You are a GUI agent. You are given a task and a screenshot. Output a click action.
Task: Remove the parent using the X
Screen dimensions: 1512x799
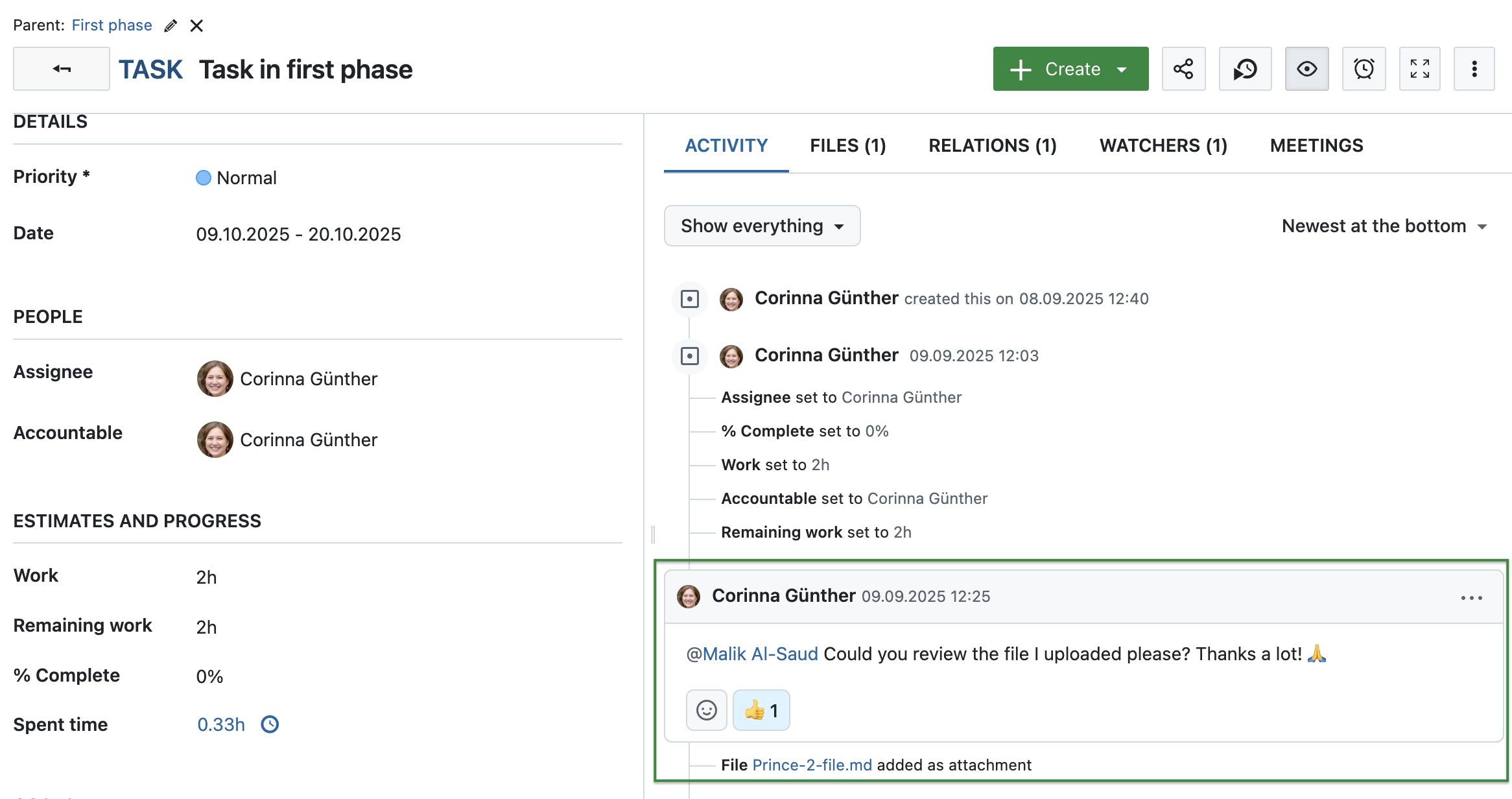(197, 25)
